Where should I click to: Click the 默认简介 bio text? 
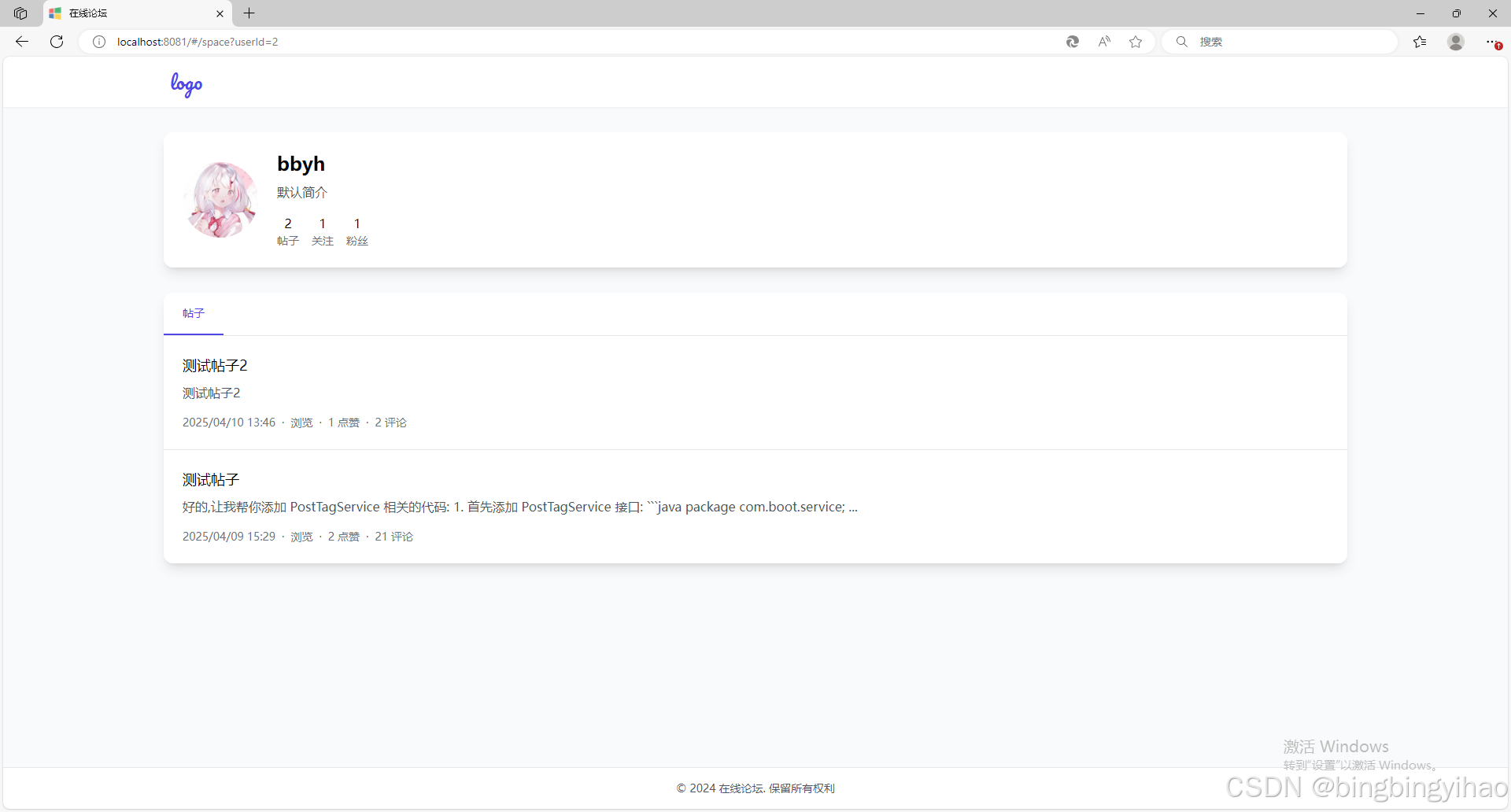click(x=302, y=192)
